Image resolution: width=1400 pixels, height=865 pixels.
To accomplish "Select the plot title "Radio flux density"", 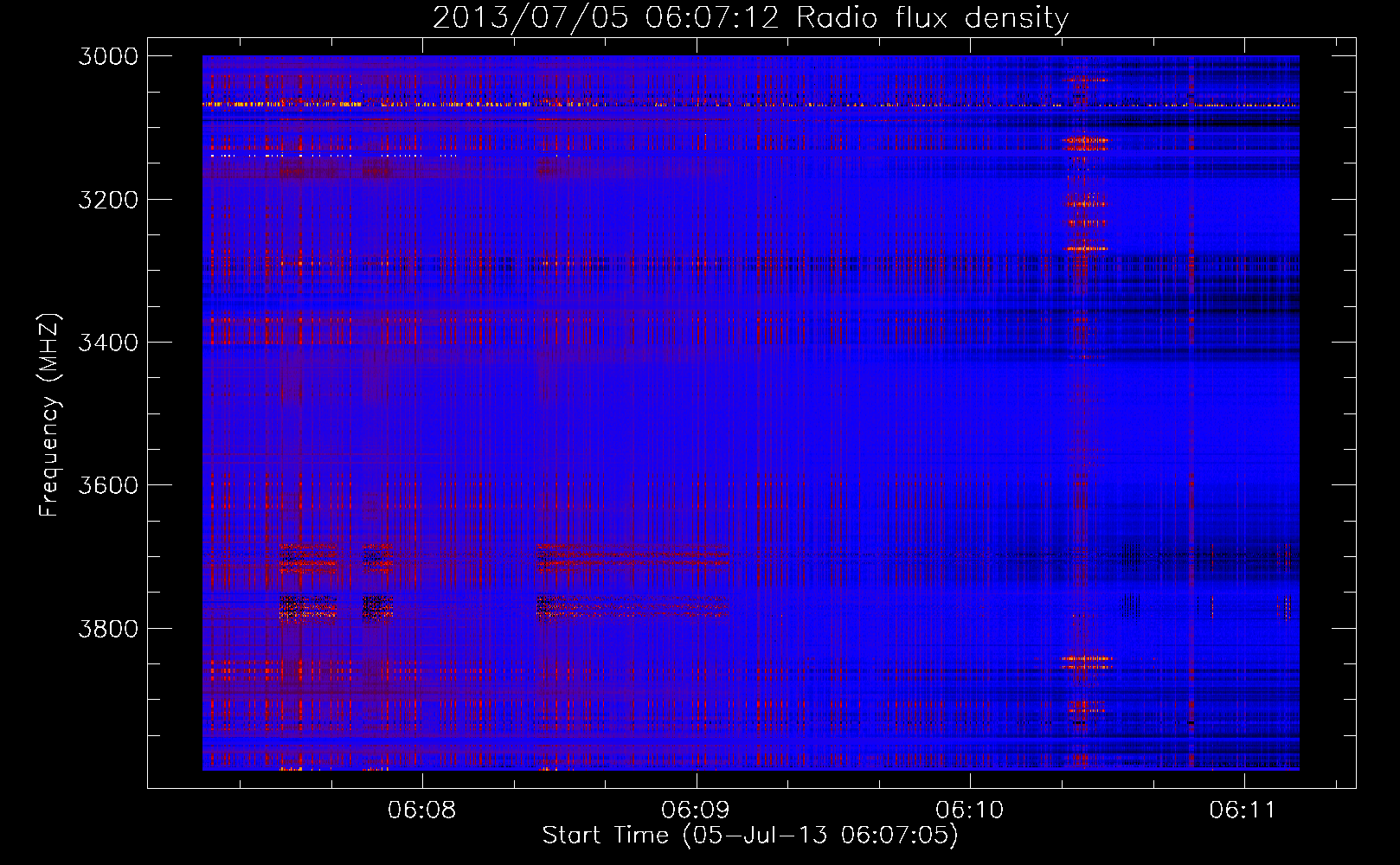I will click(x=750, y=18).
